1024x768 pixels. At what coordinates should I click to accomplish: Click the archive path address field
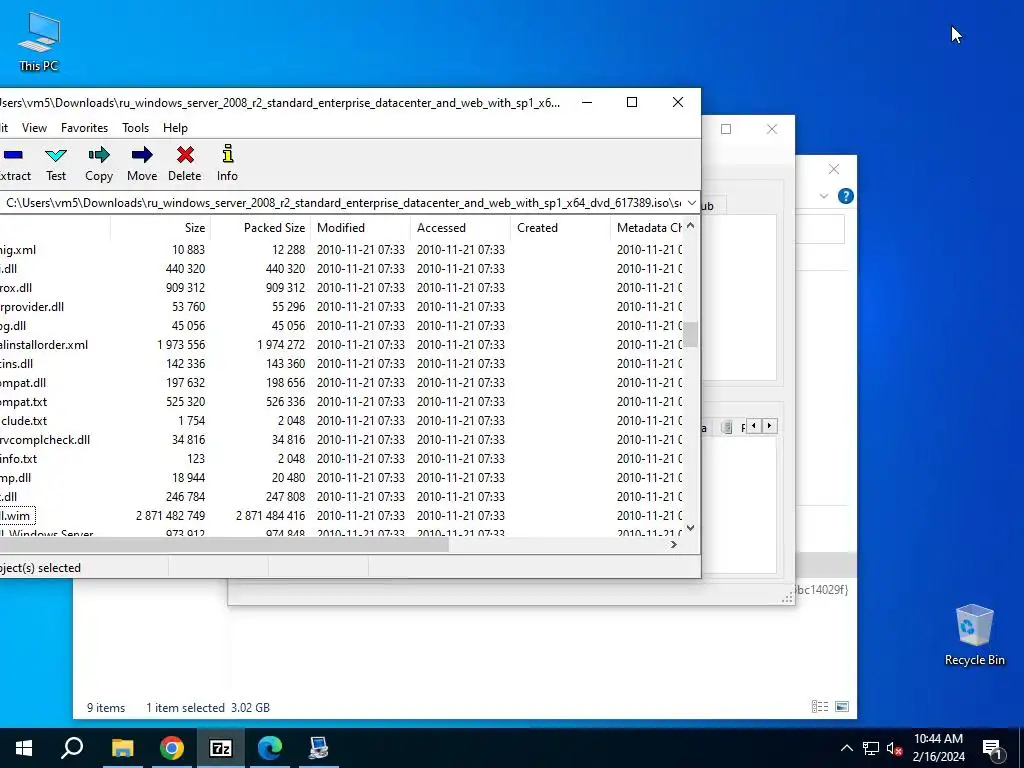(342, 203)
